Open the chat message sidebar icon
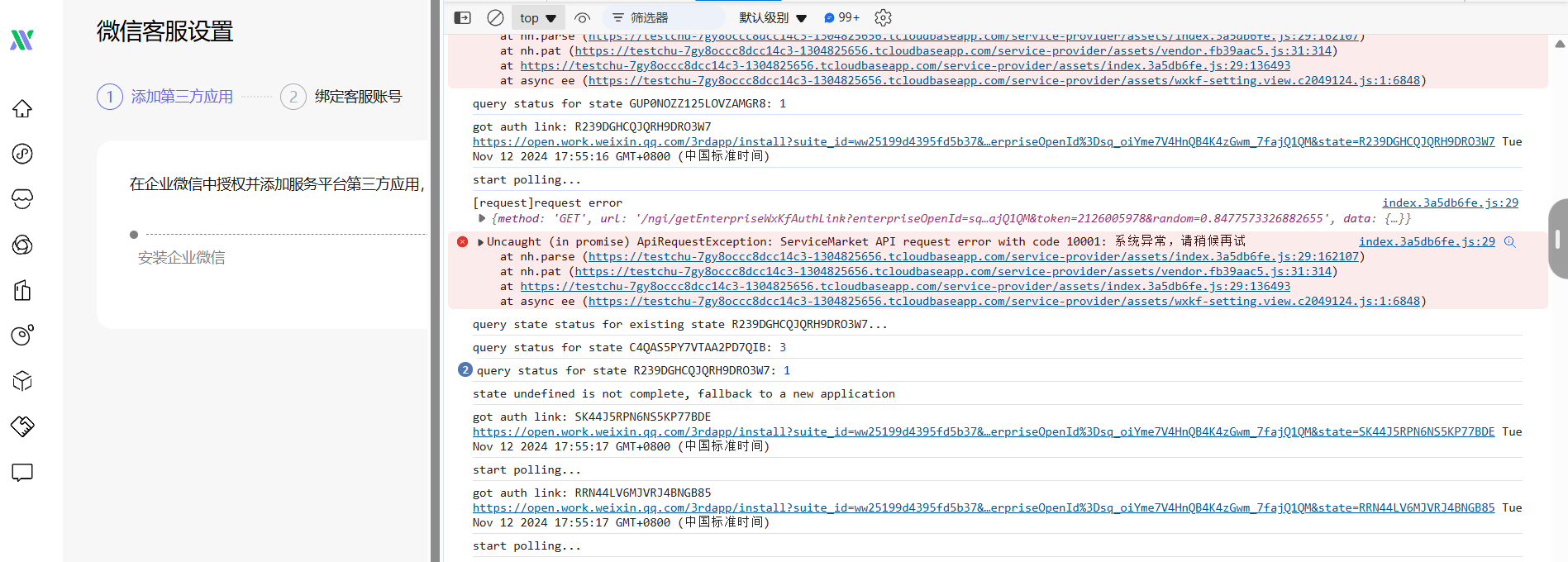This screenshot has height=562, width=1568. pyautogui.click(x=22, y=472)
